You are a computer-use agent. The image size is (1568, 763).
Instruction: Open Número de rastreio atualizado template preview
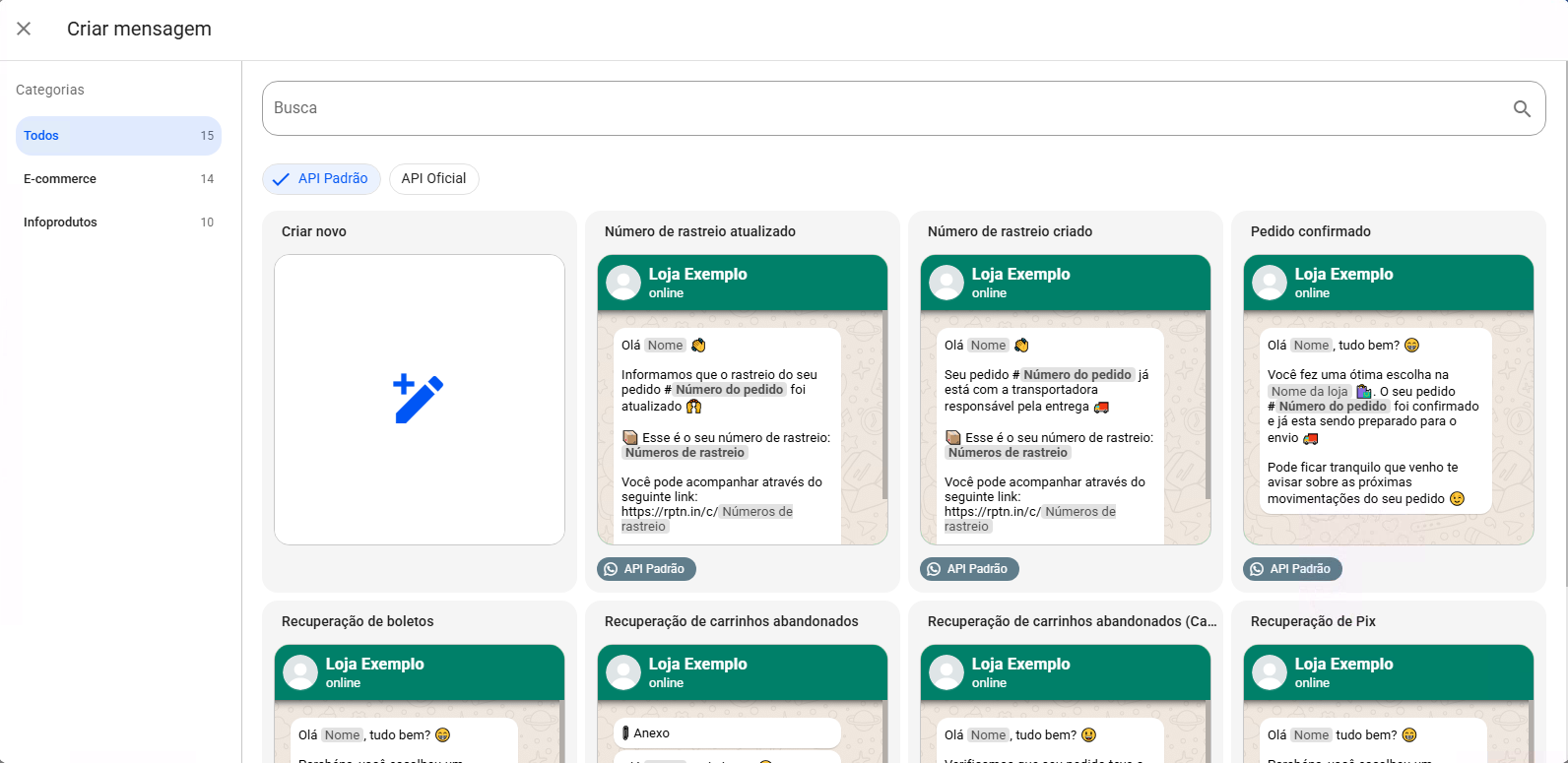[743, 400]
